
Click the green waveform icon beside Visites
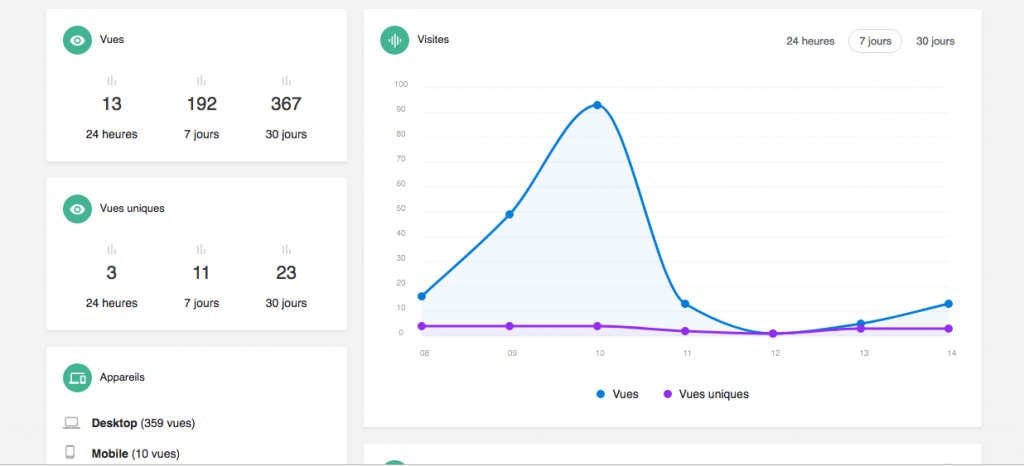click(x=394, y=40)
